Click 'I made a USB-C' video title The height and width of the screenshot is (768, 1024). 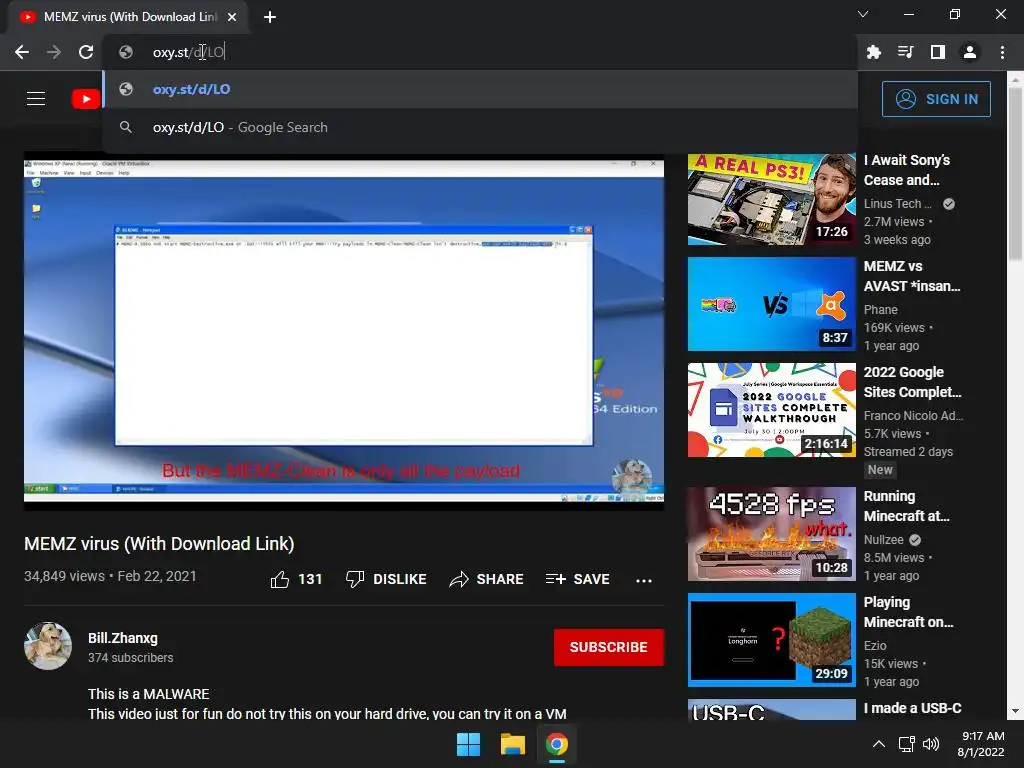click(912, 708)
